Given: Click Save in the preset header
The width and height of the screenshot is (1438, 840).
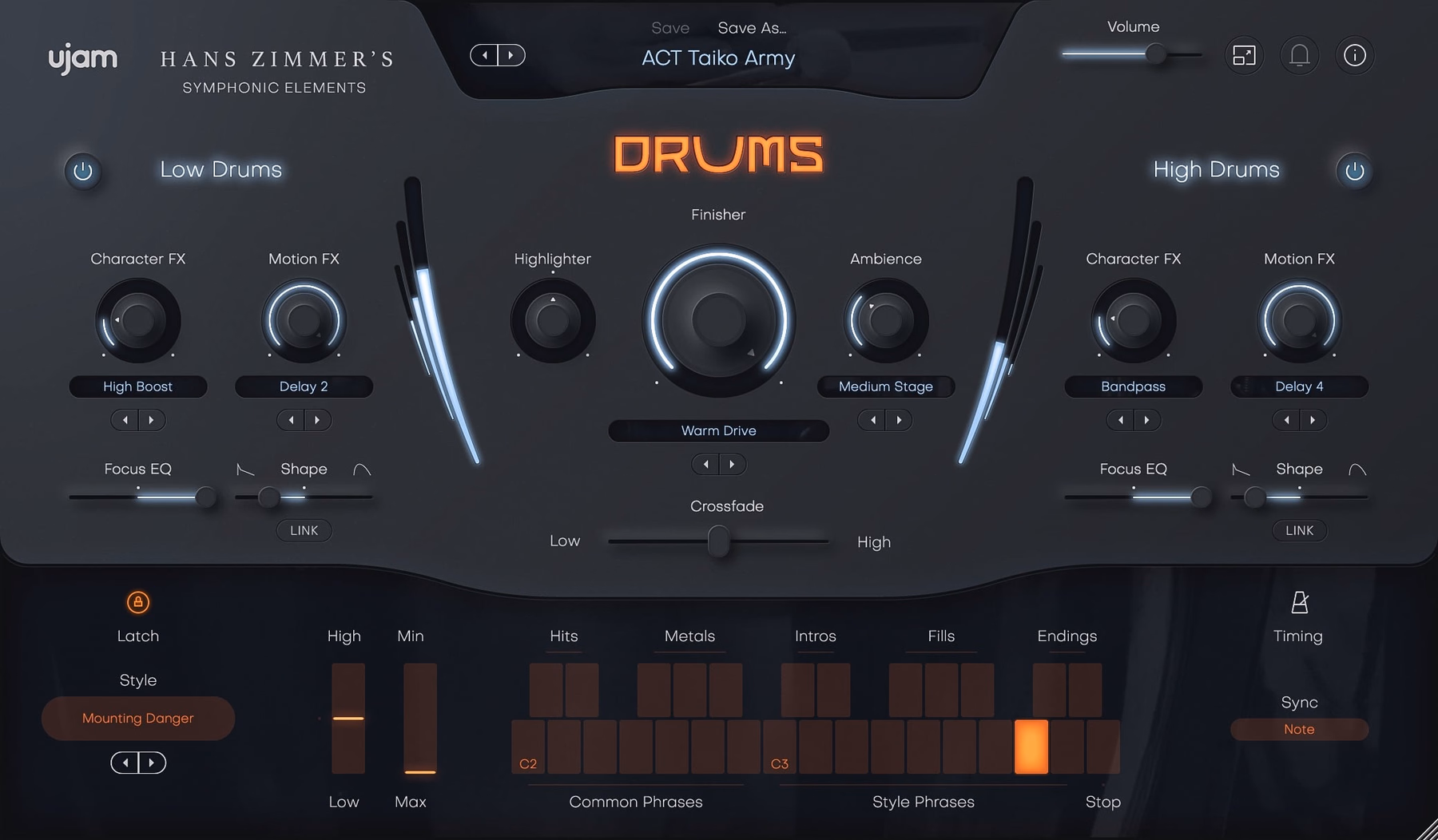Looking at the screenshot, I should [670, 28].
